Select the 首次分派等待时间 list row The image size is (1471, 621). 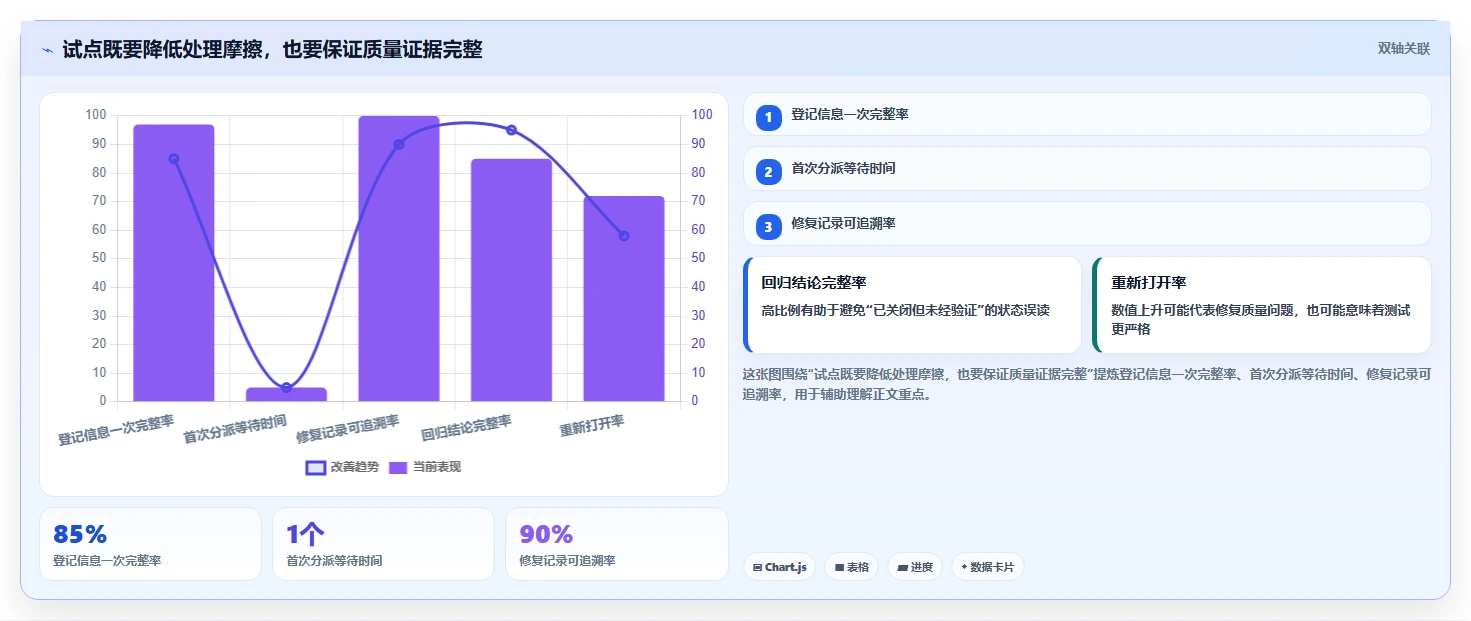(1087, 169)
